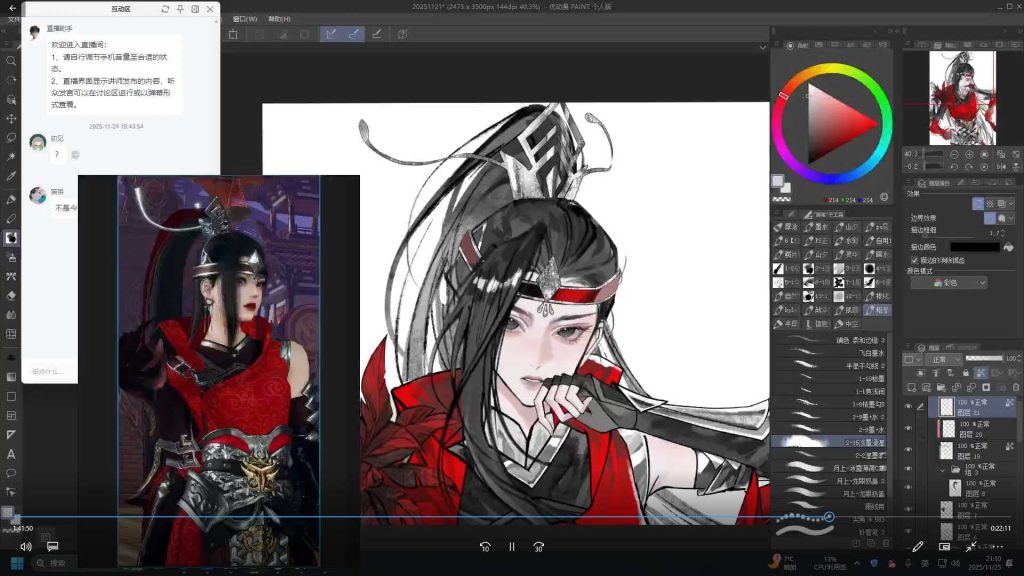
Task: Select the text tool letter A
Action: [11, 454]
